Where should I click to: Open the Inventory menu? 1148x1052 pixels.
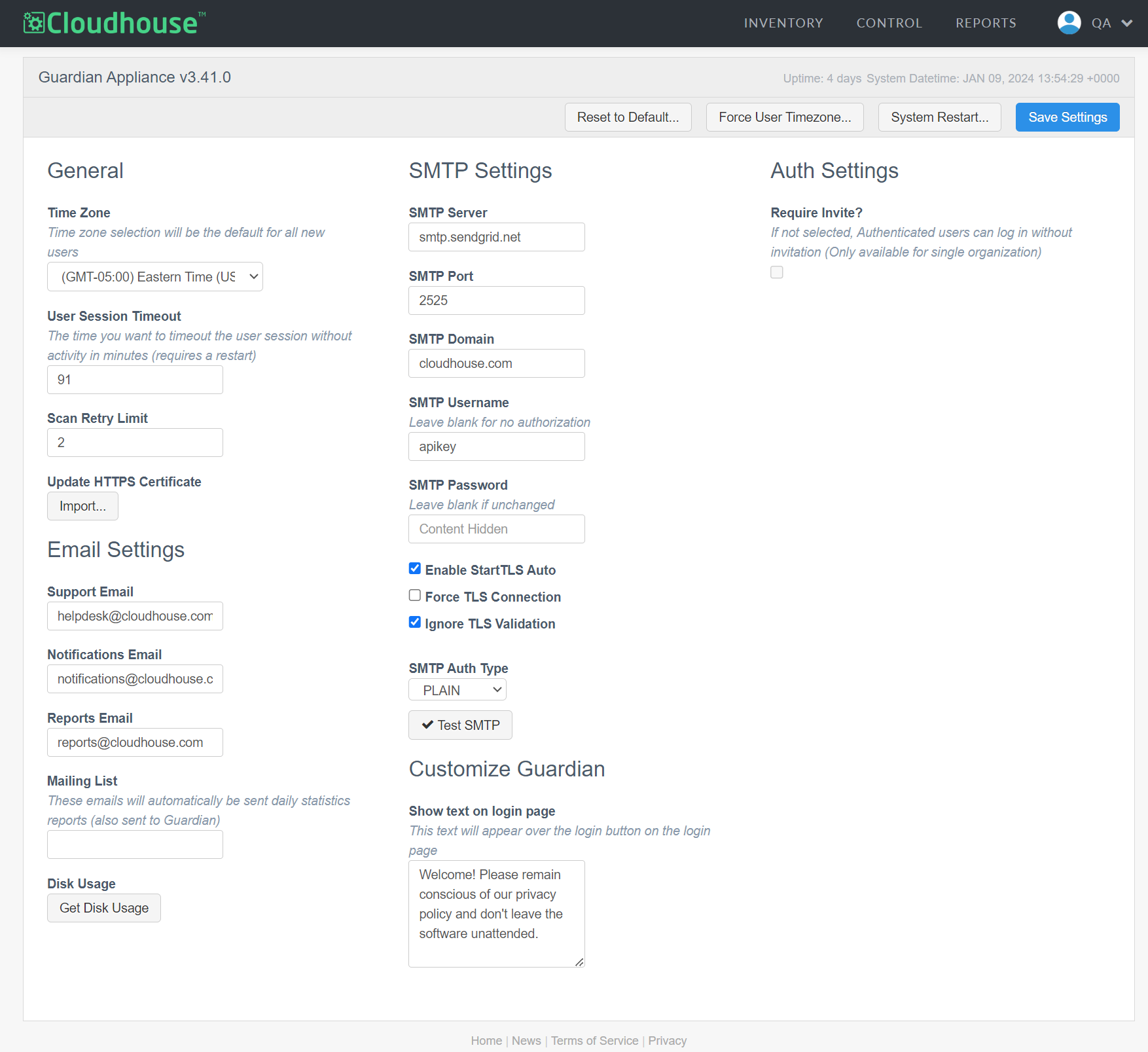tap(783, 23)
